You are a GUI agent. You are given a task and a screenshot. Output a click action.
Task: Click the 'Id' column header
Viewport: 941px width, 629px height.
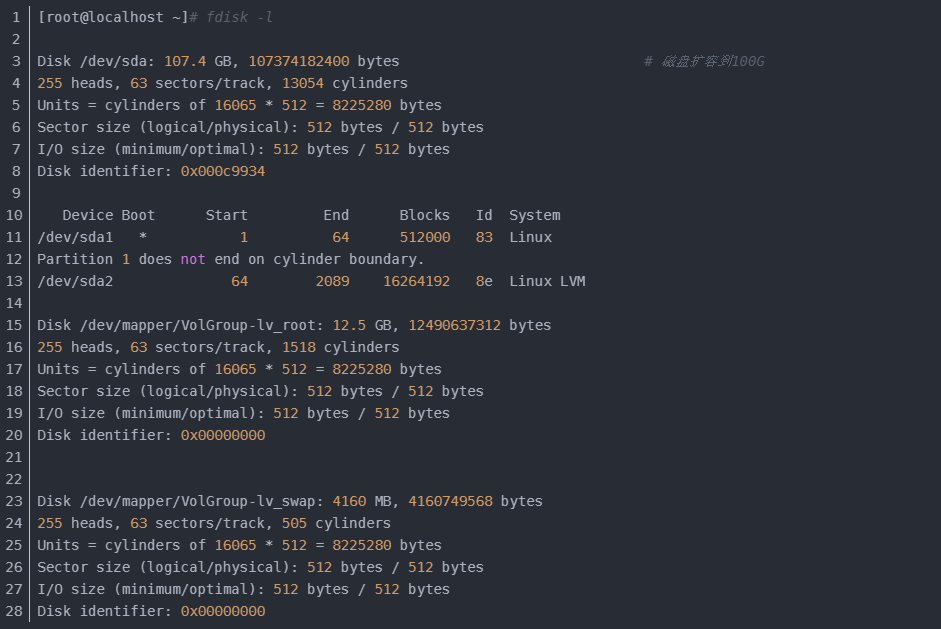[484, 215]
